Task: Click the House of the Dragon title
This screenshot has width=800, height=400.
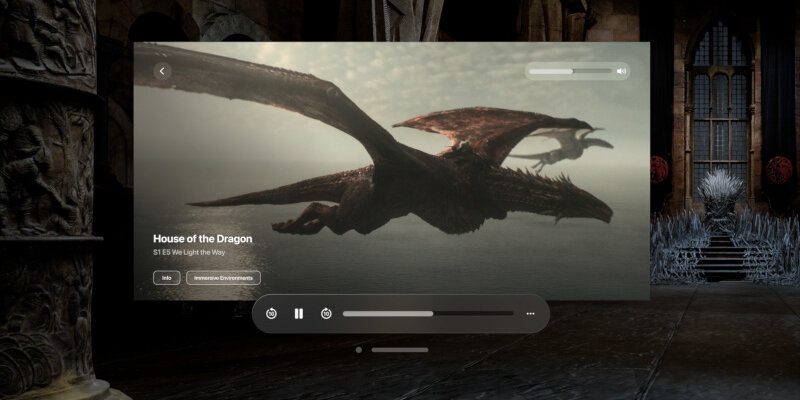Action: 203,239
